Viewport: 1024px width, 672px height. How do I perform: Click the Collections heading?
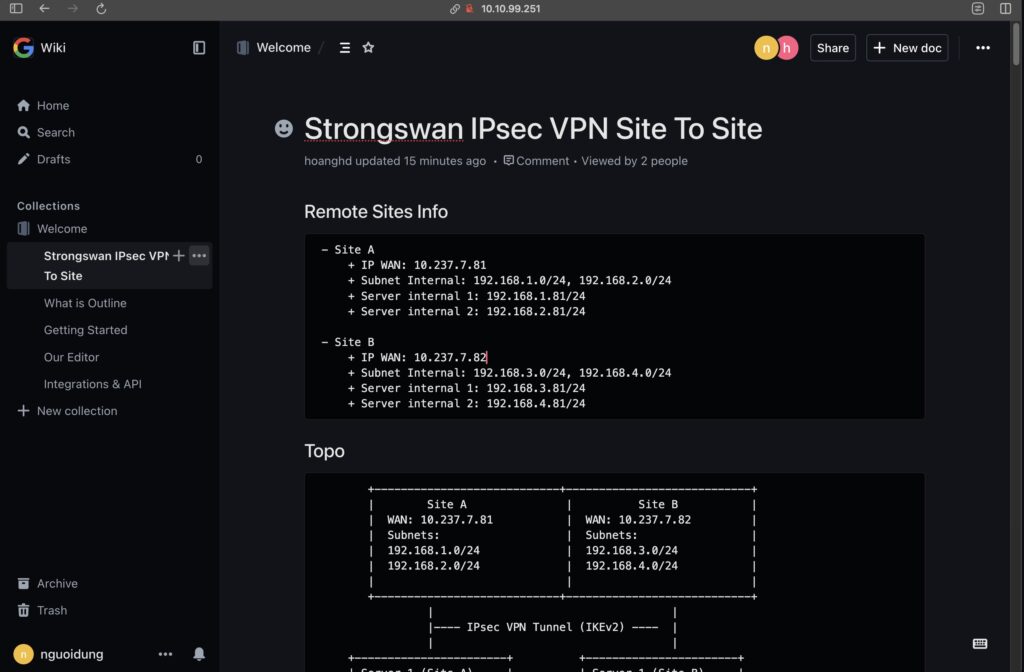pyautogui.click(x=48, y=206)
